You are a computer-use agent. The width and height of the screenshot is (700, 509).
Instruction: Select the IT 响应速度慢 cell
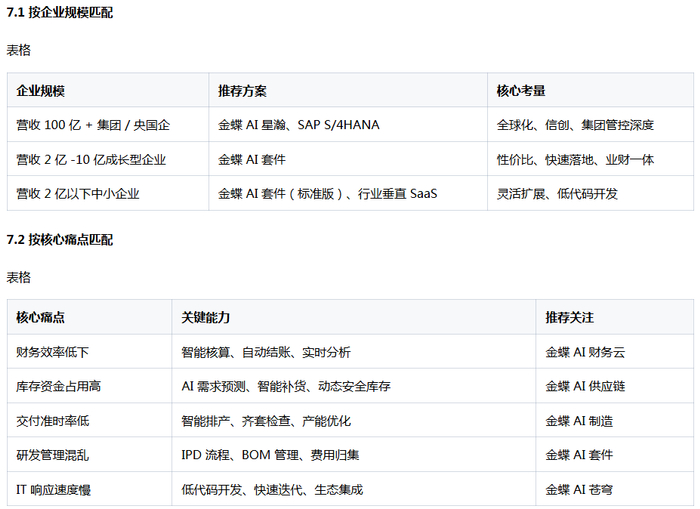click(89, 489)
